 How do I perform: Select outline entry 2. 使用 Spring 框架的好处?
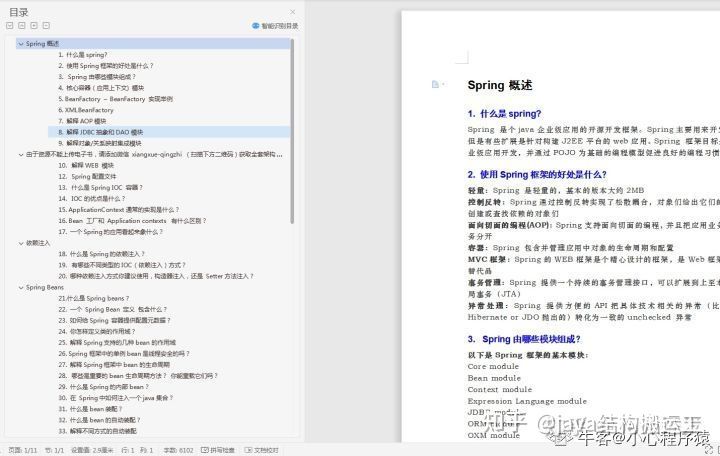106,66
